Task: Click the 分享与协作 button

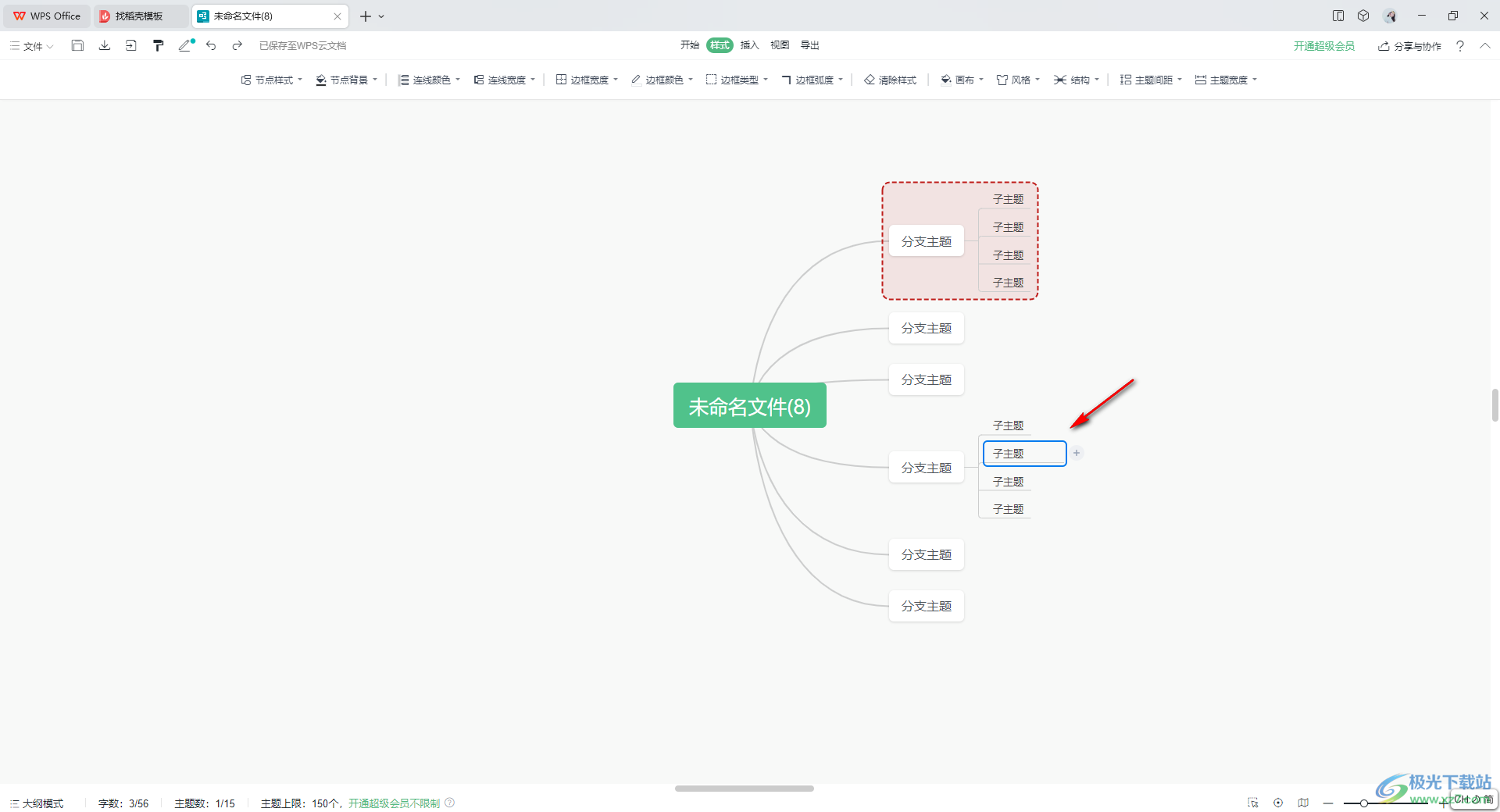Action: (x=1409, y=46)
